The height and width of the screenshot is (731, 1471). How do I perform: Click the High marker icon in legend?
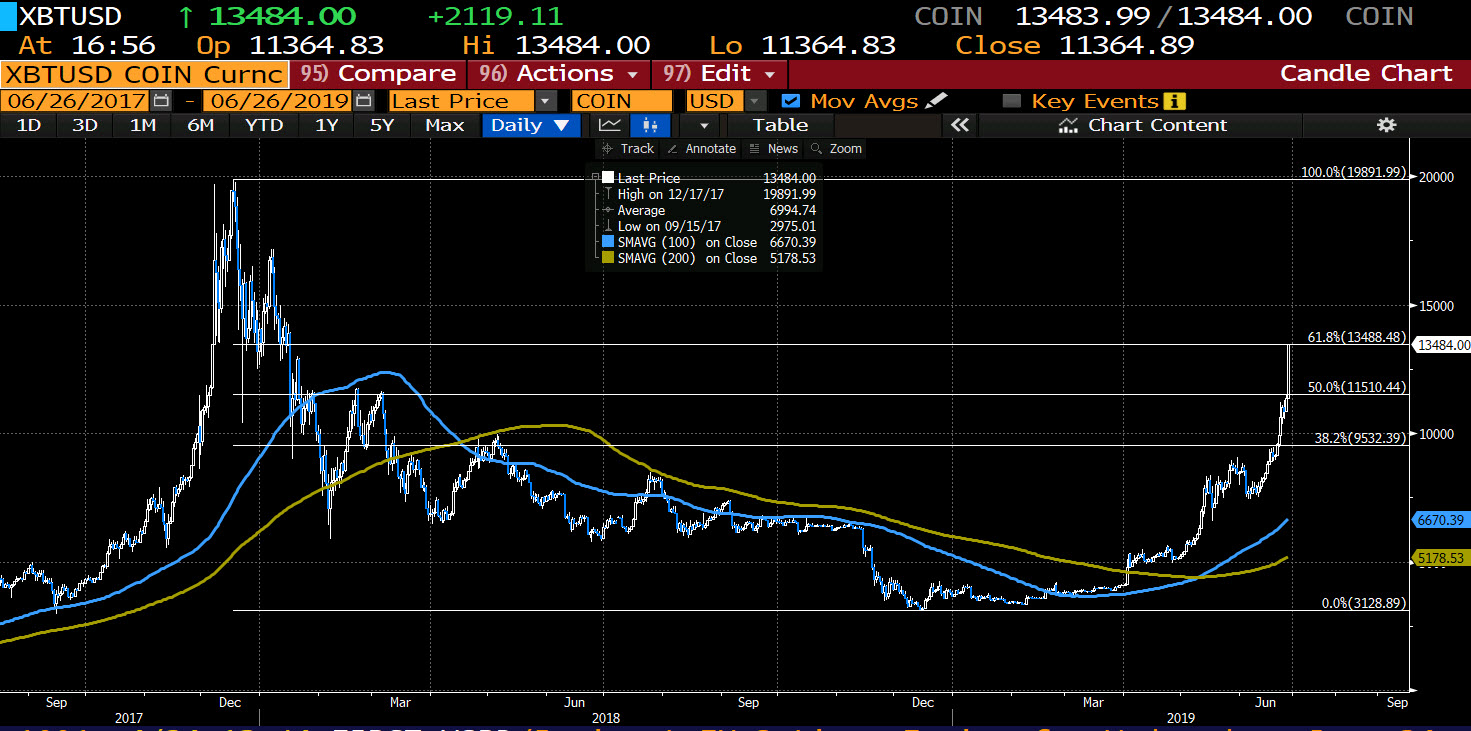[x=608, y=194]
